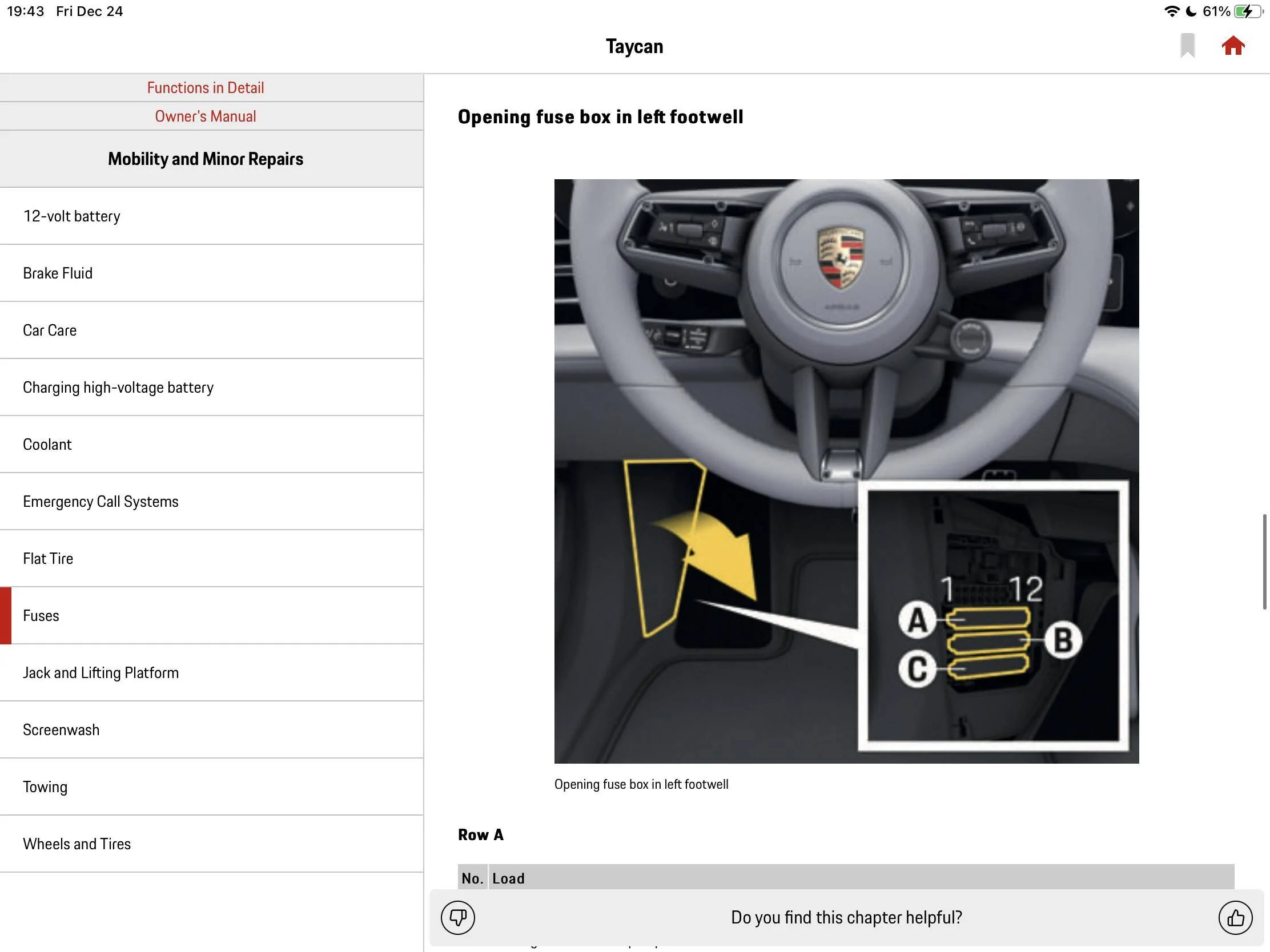1270x952 pixels.
Task: Open the Emergency Call Systems chapter
Action: click(x=212, y=502)
